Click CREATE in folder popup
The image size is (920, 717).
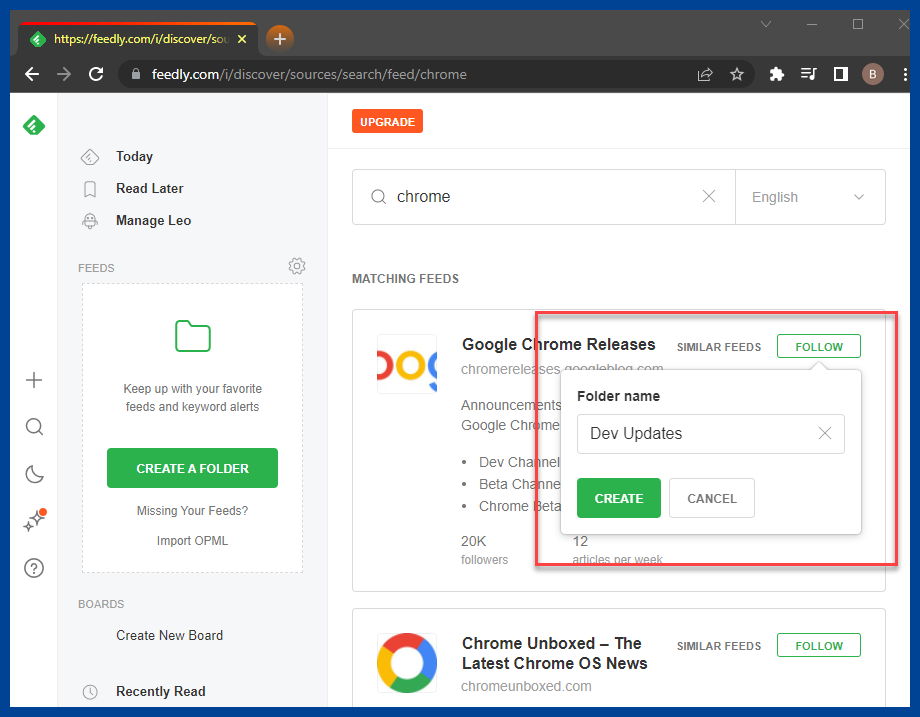pyautogui.click(x=618, y=498)
